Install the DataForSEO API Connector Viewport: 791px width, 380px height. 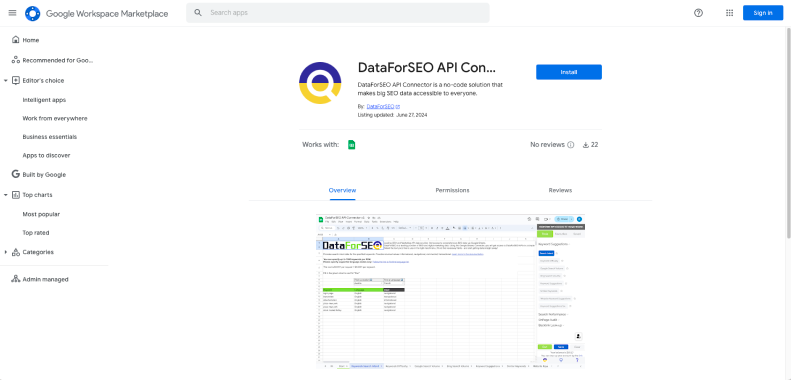tap(569, 72)
